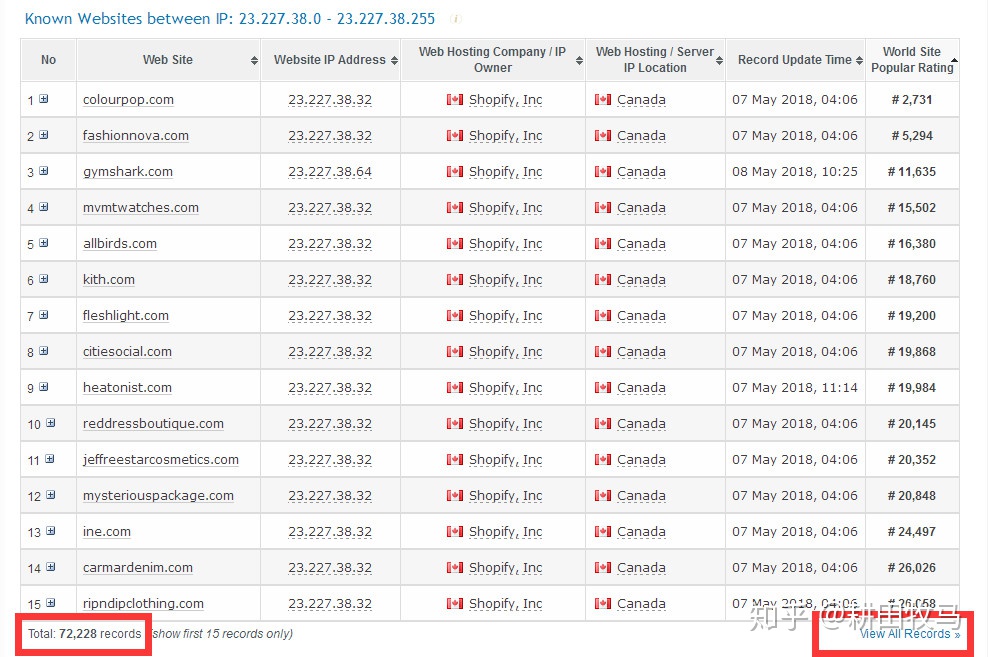The image size is (988, 657).
Task: Sort by Website IP Address column arrows
Action: coord(394,61)
